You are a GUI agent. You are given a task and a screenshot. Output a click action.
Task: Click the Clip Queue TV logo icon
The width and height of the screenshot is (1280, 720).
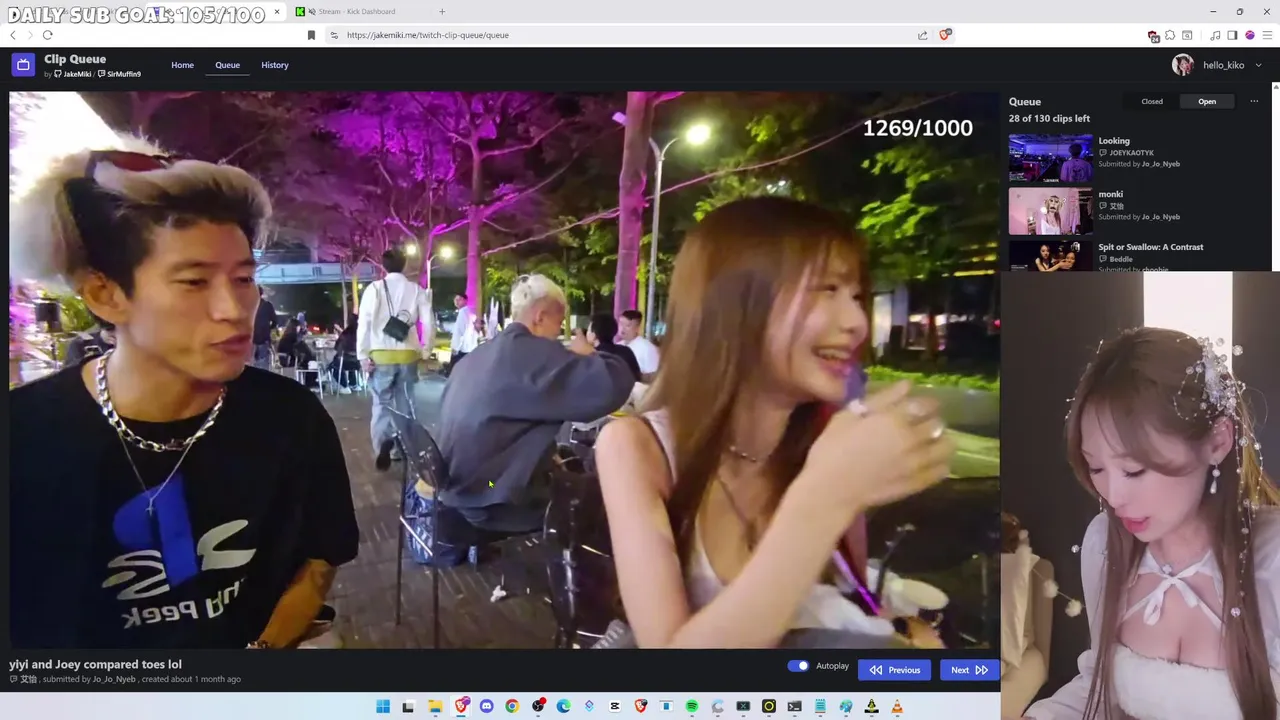[x=23, y=65]
